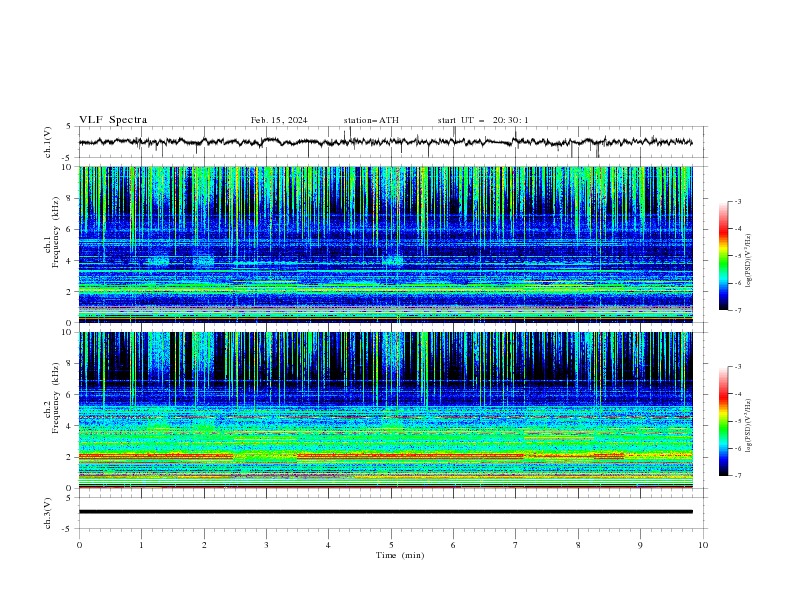The width and height of the screenshot is (792, 612).
Task: Click the log(PSD) label next to ch.1 color bar
Action: (x=749, y=261)
